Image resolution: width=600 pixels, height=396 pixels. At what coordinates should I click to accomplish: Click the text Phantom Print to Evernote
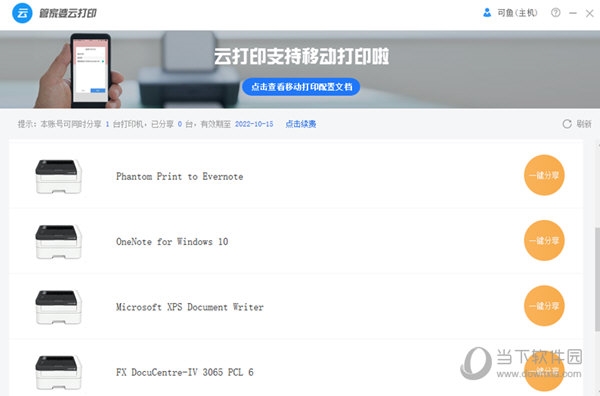coord(179,176)
